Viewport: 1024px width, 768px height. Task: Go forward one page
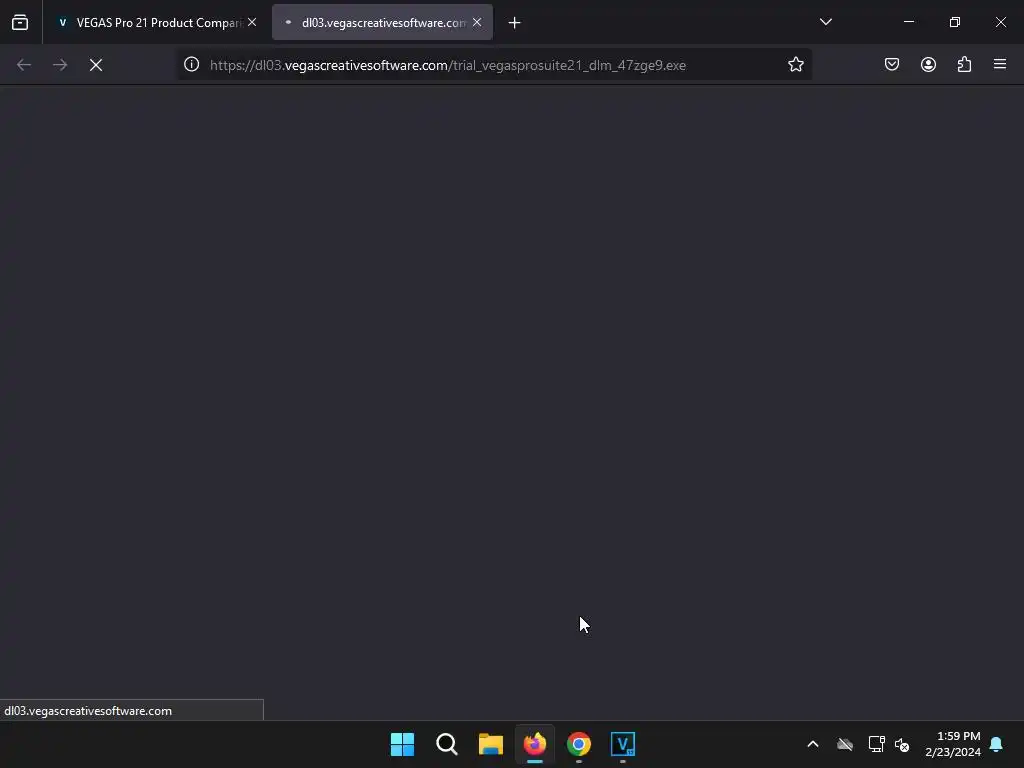(x=60, y=65)
